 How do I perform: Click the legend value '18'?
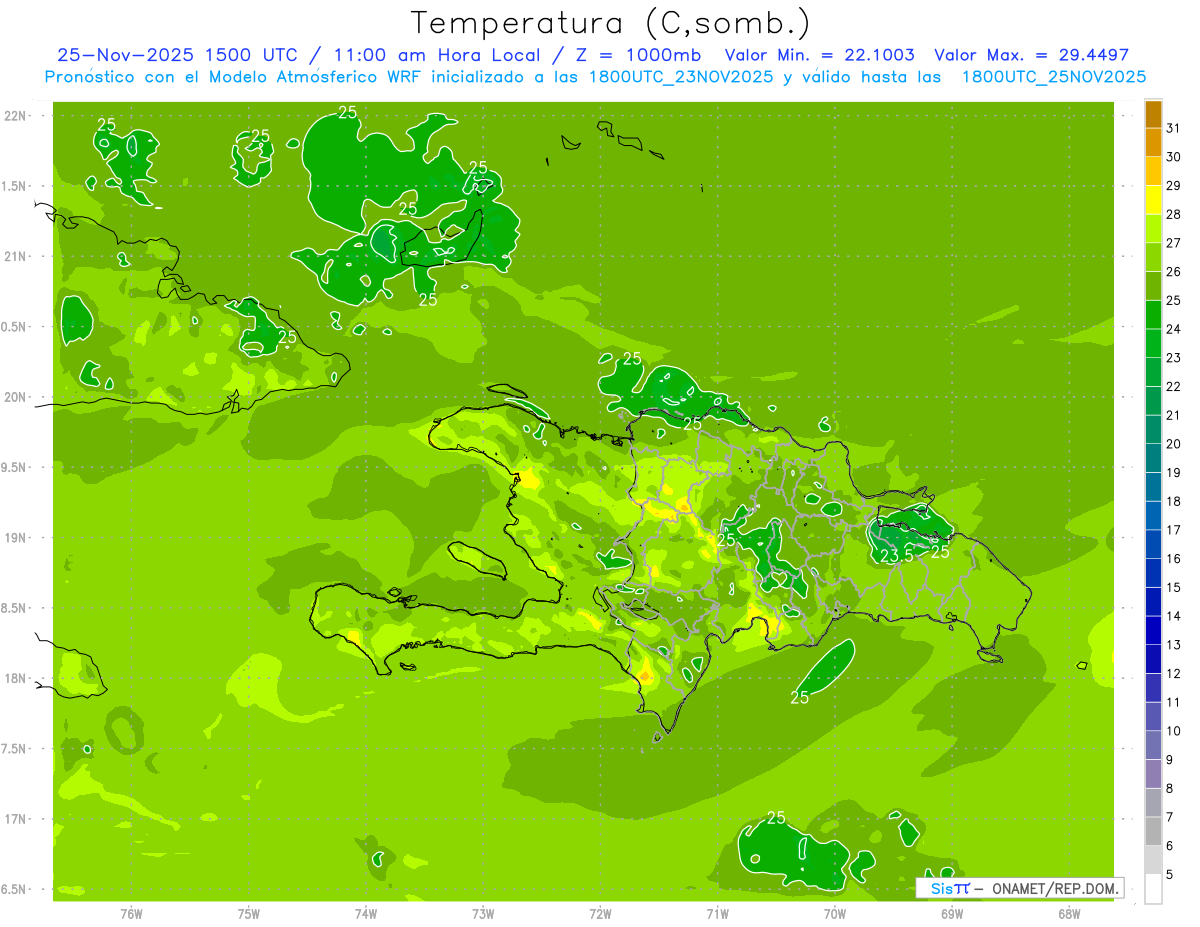click(x=1173, y=502)
